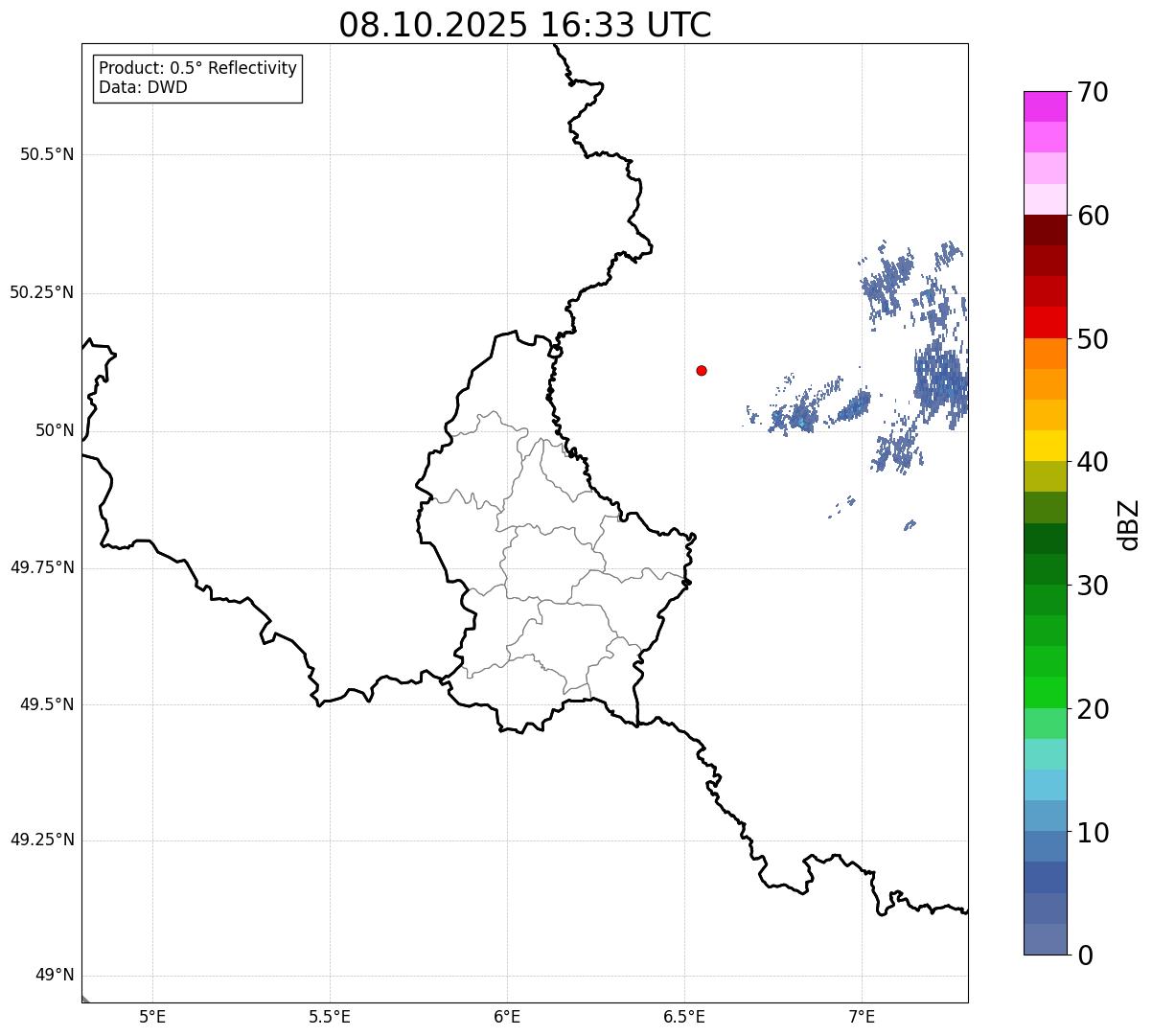The height and width of the screenshot is (1036, 1152).
Task: Click the 6.5°E longitude label
Action: click(x=684, y=1016)
